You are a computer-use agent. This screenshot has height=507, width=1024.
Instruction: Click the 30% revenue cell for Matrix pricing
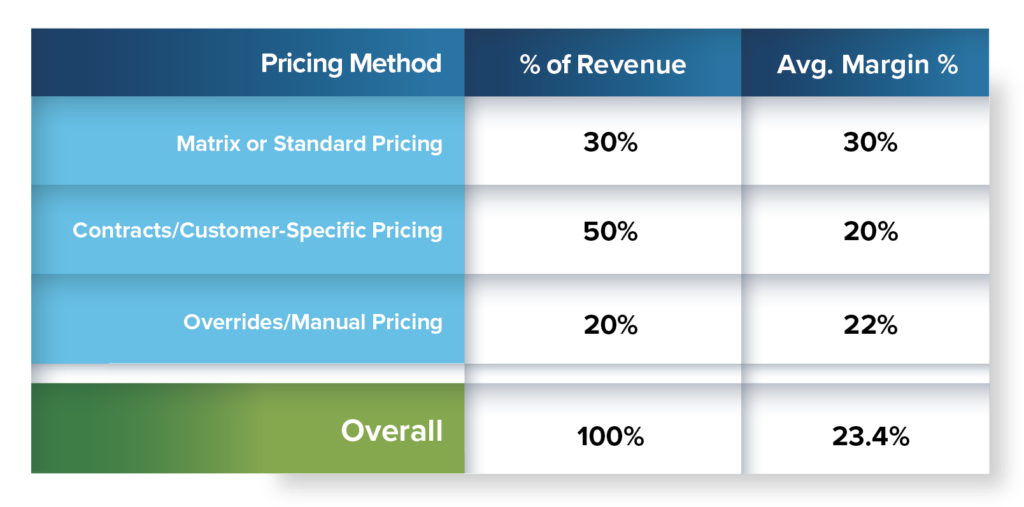coord(603,141)
